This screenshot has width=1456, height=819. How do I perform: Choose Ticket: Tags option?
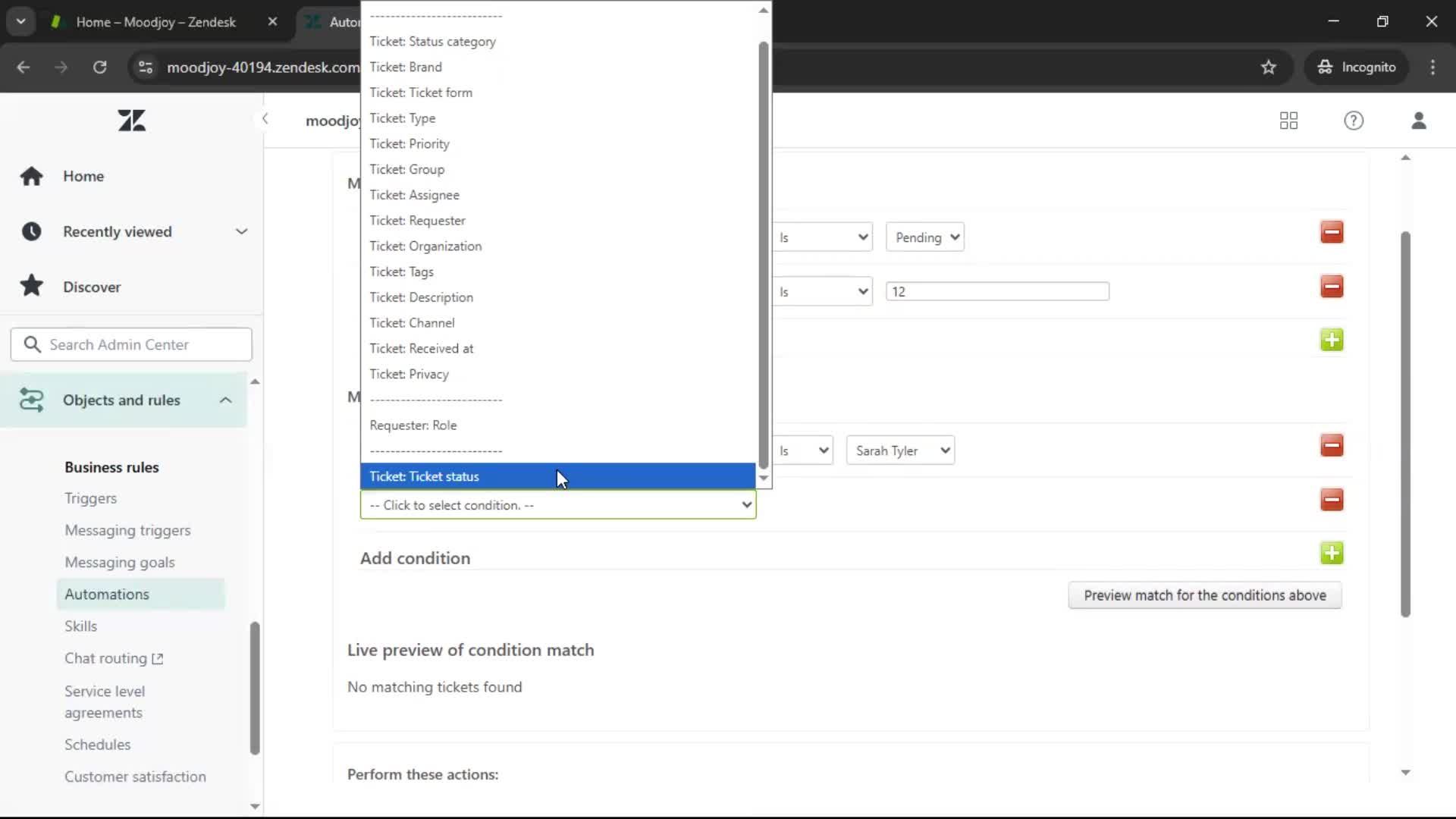558,271
